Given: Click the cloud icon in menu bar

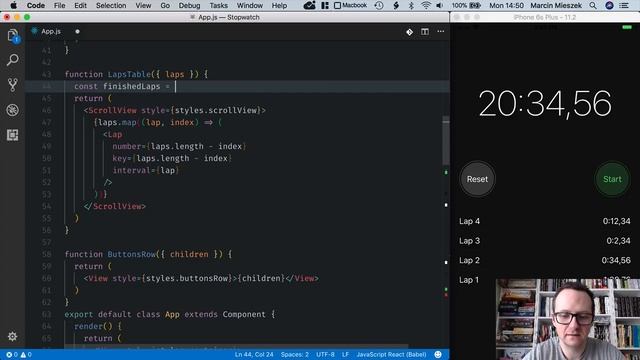Looking at the screenshot, I should coord(309,5).
